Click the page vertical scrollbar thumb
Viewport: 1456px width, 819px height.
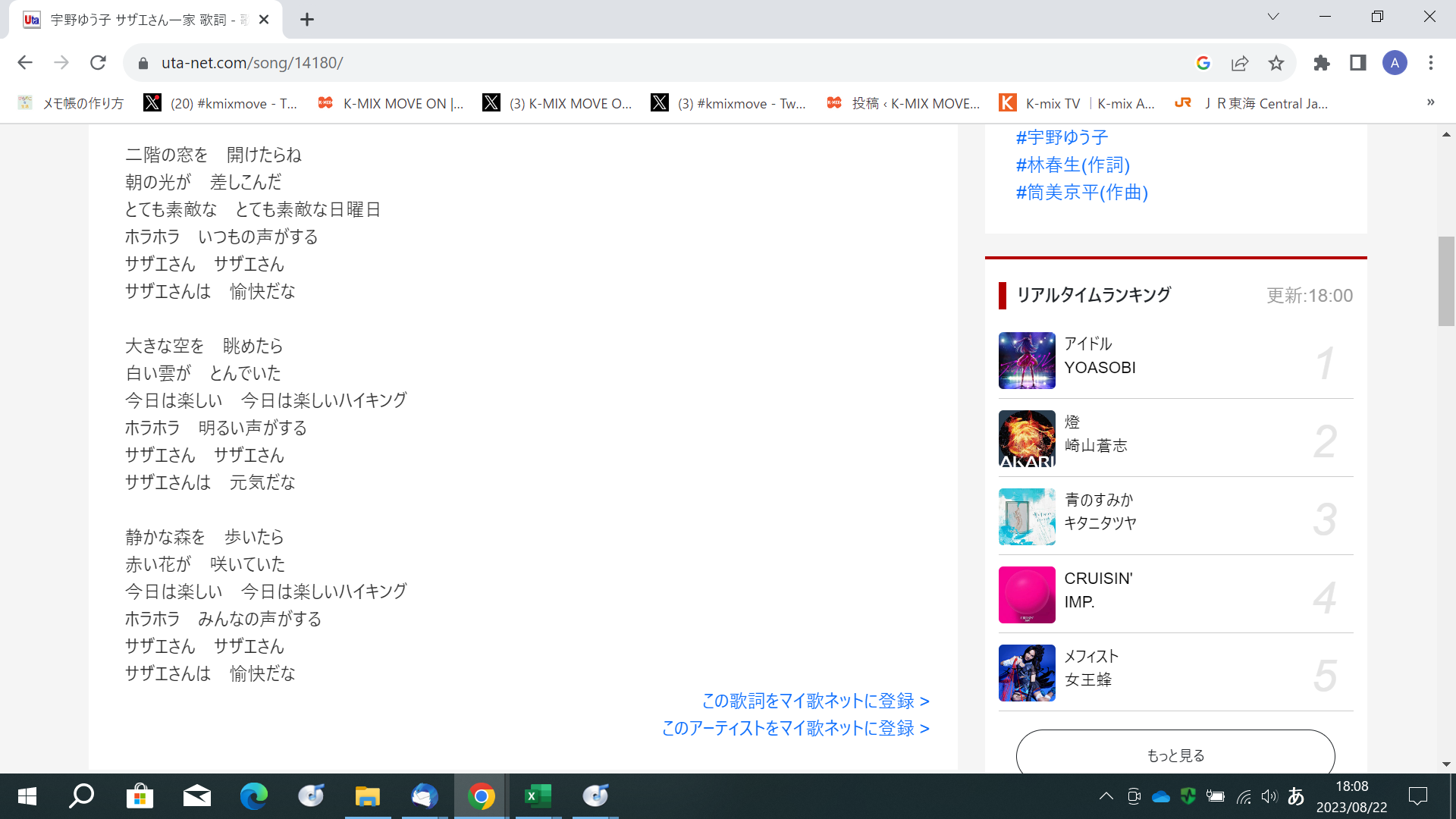1446,281
